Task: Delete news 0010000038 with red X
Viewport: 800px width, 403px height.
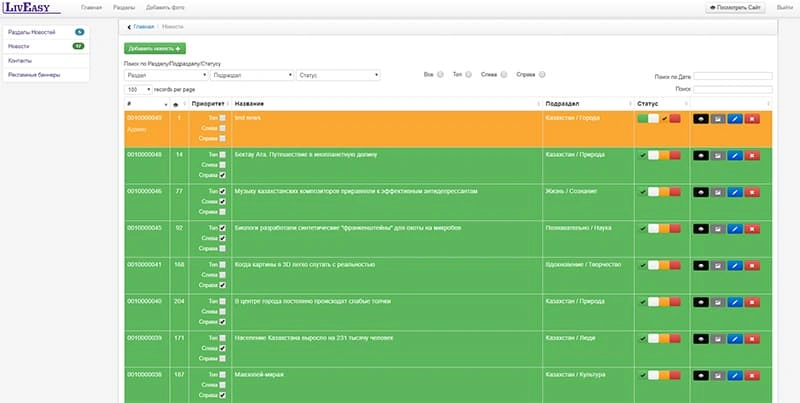Action: click(x=752, y=376)
